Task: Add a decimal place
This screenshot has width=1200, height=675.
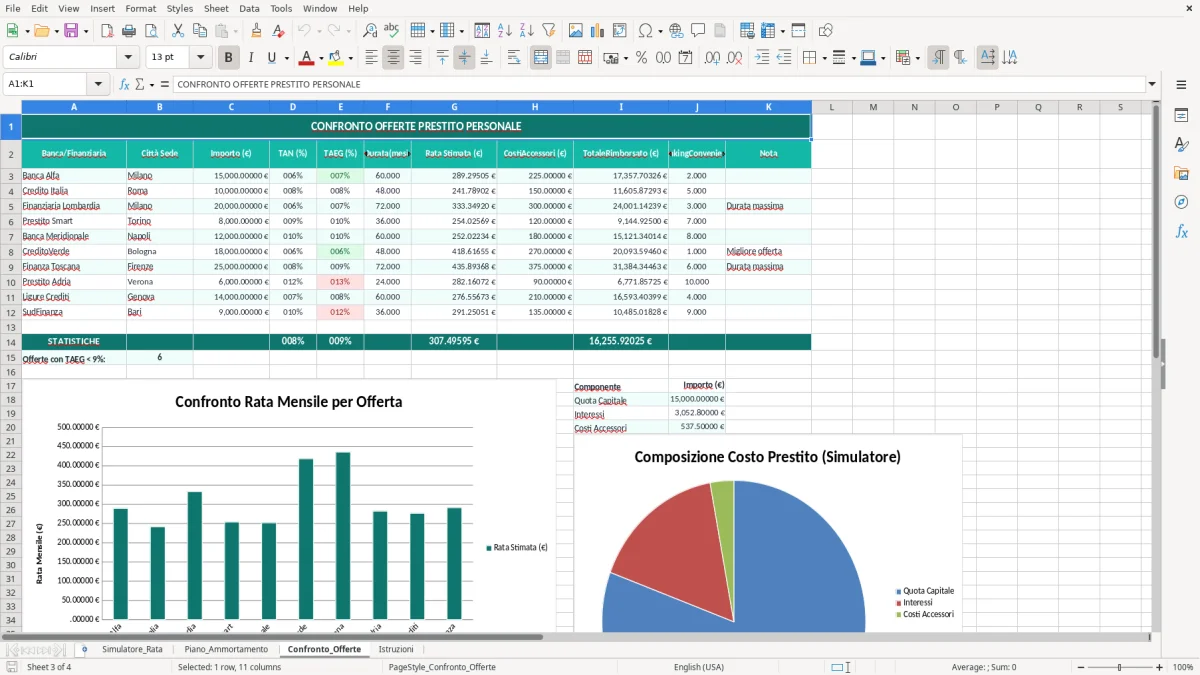Action: coord(712,58)
